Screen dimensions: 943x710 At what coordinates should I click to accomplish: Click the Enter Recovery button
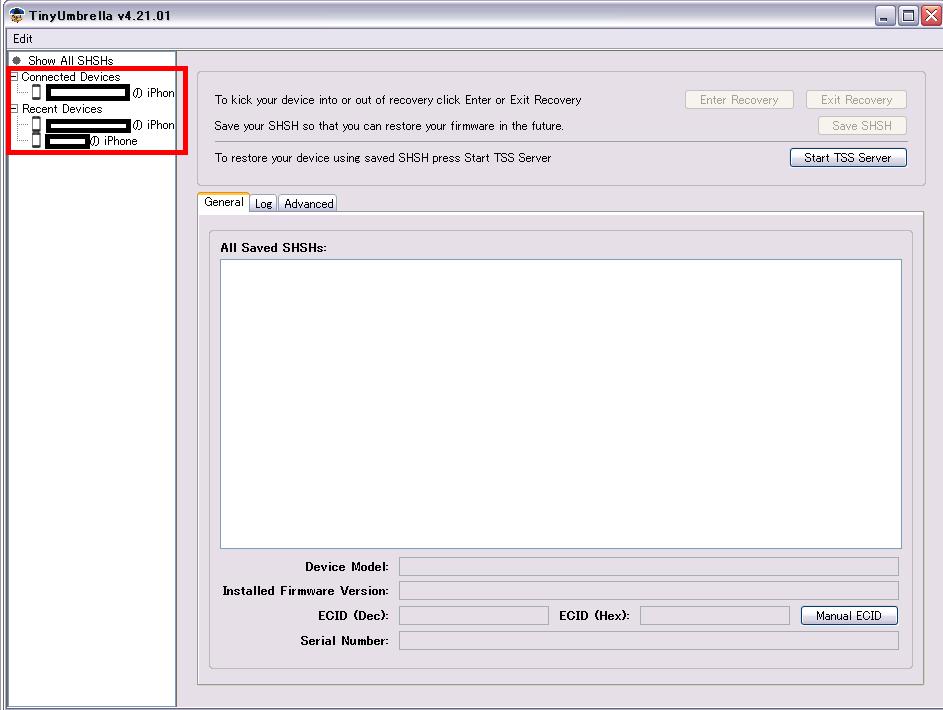click(739, 100)
